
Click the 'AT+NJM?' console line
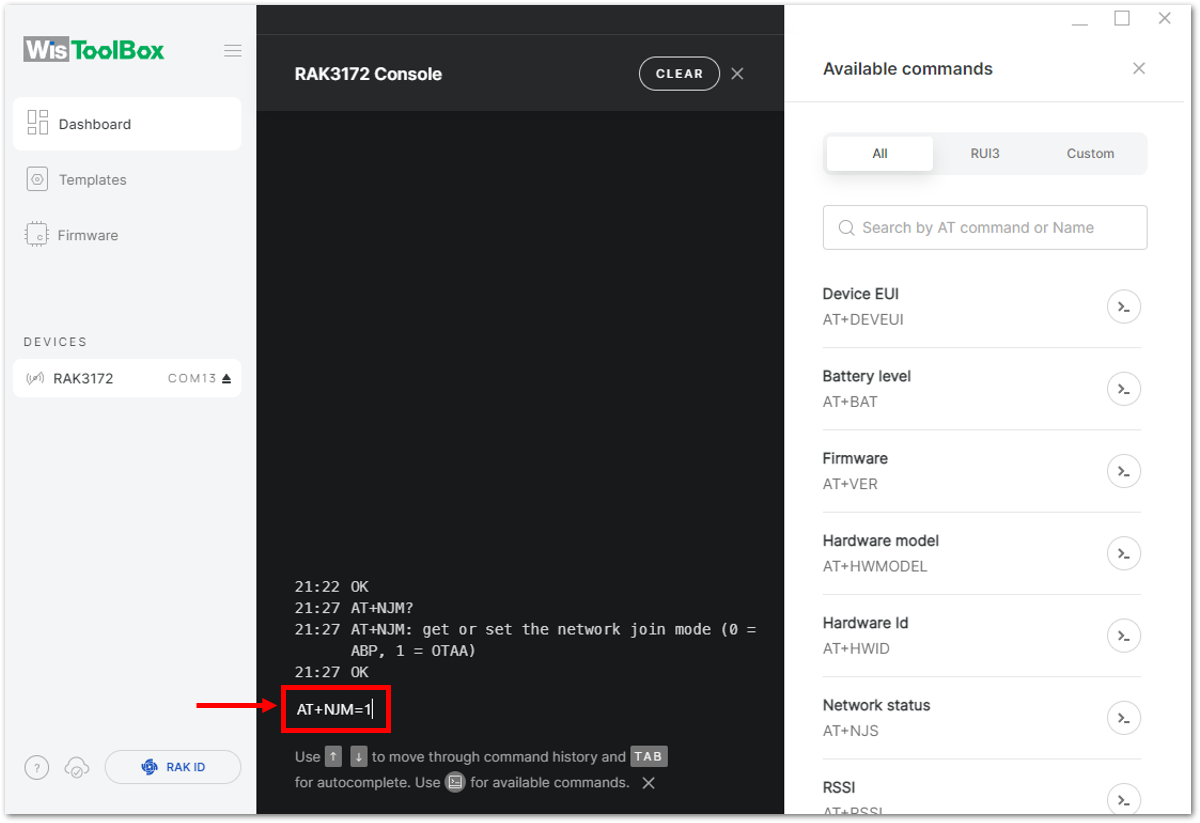(x=382, y=607)
